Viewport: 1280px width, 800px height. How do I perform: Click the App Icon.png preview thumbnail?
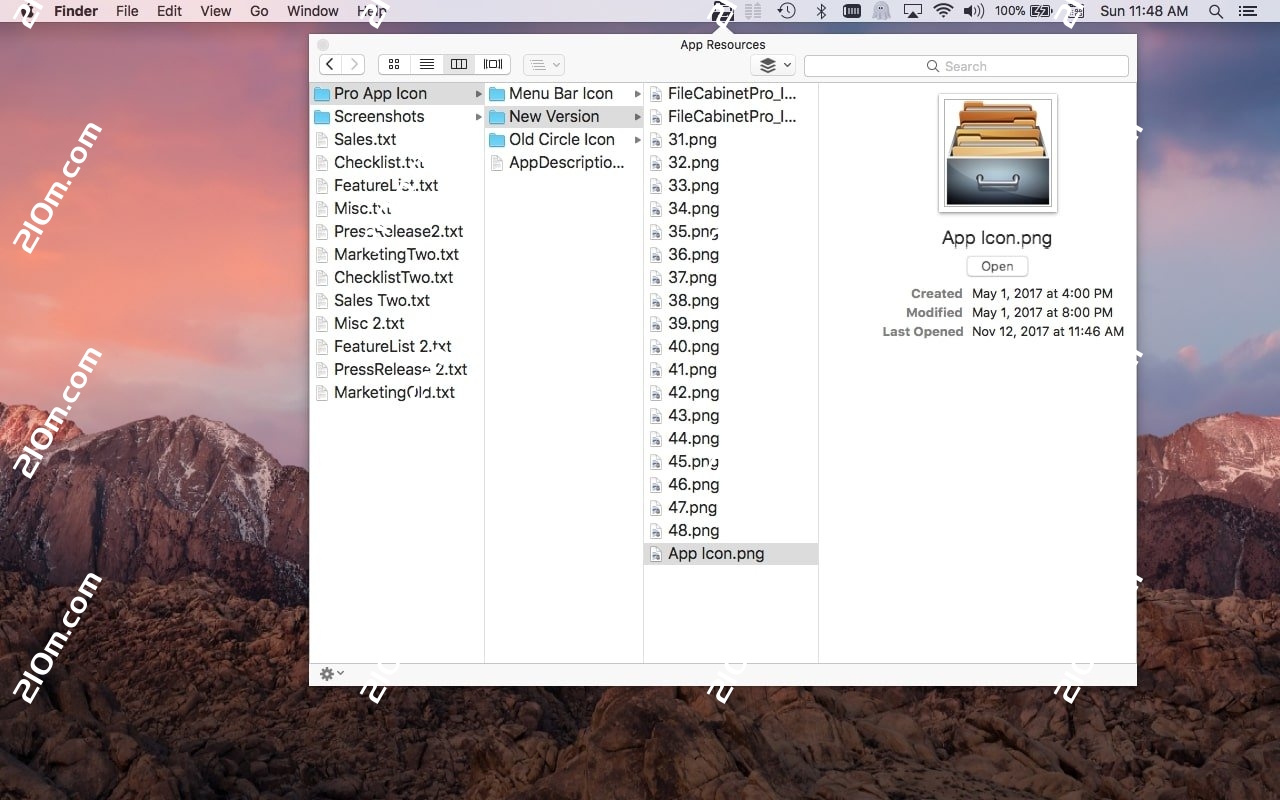click(x=997, y=152)
